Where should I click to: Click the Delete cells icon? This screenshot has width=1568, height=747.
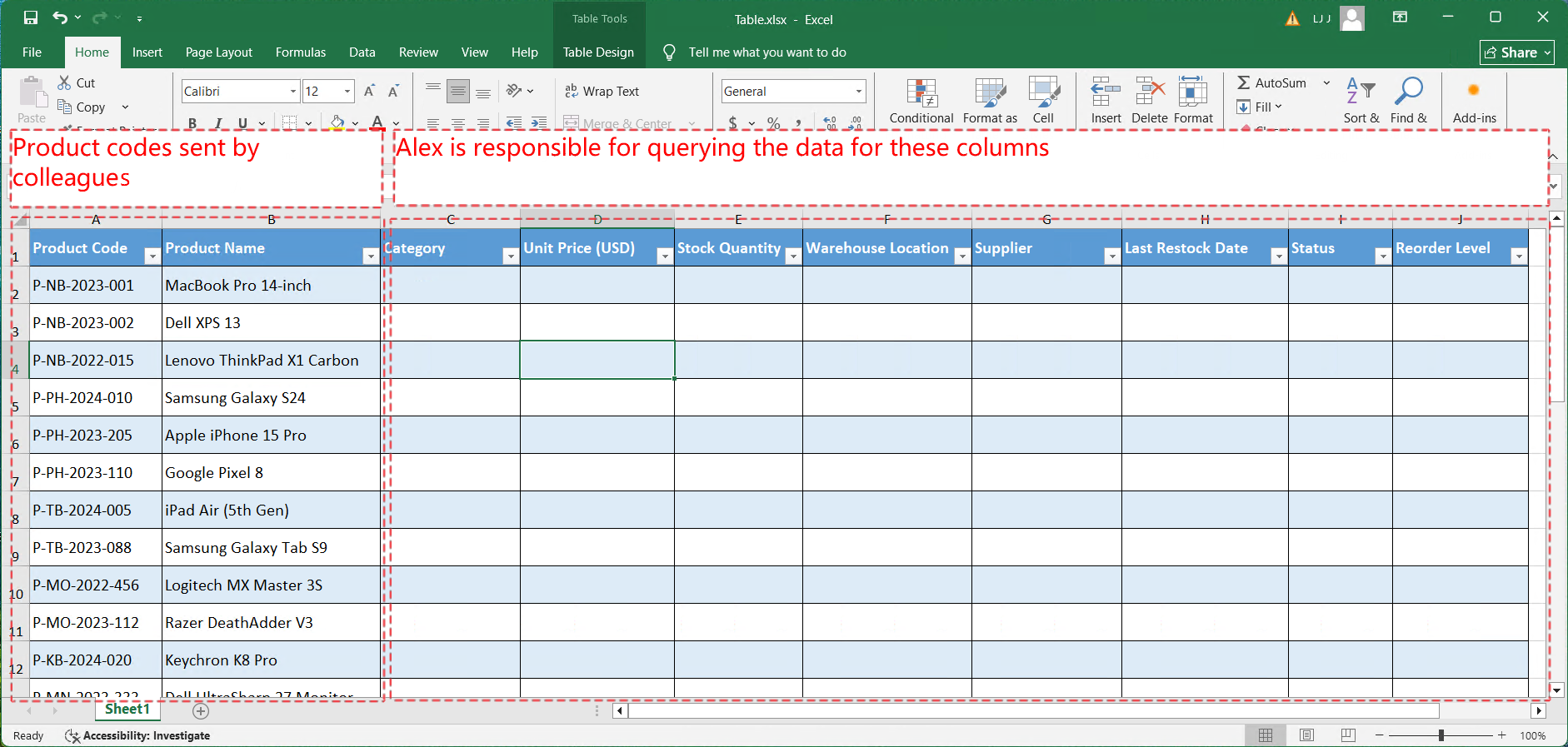coord(1150,92)
